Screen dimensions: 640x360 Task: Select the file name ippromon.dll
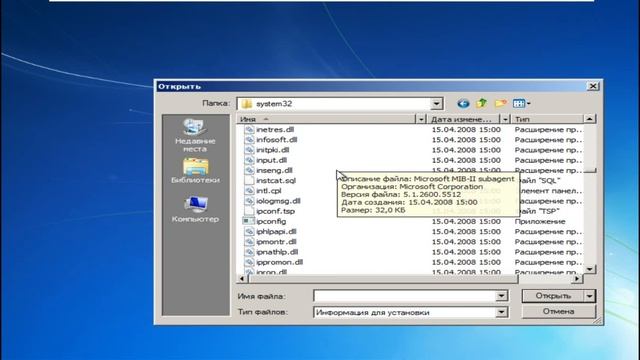(x=280, y=262)
